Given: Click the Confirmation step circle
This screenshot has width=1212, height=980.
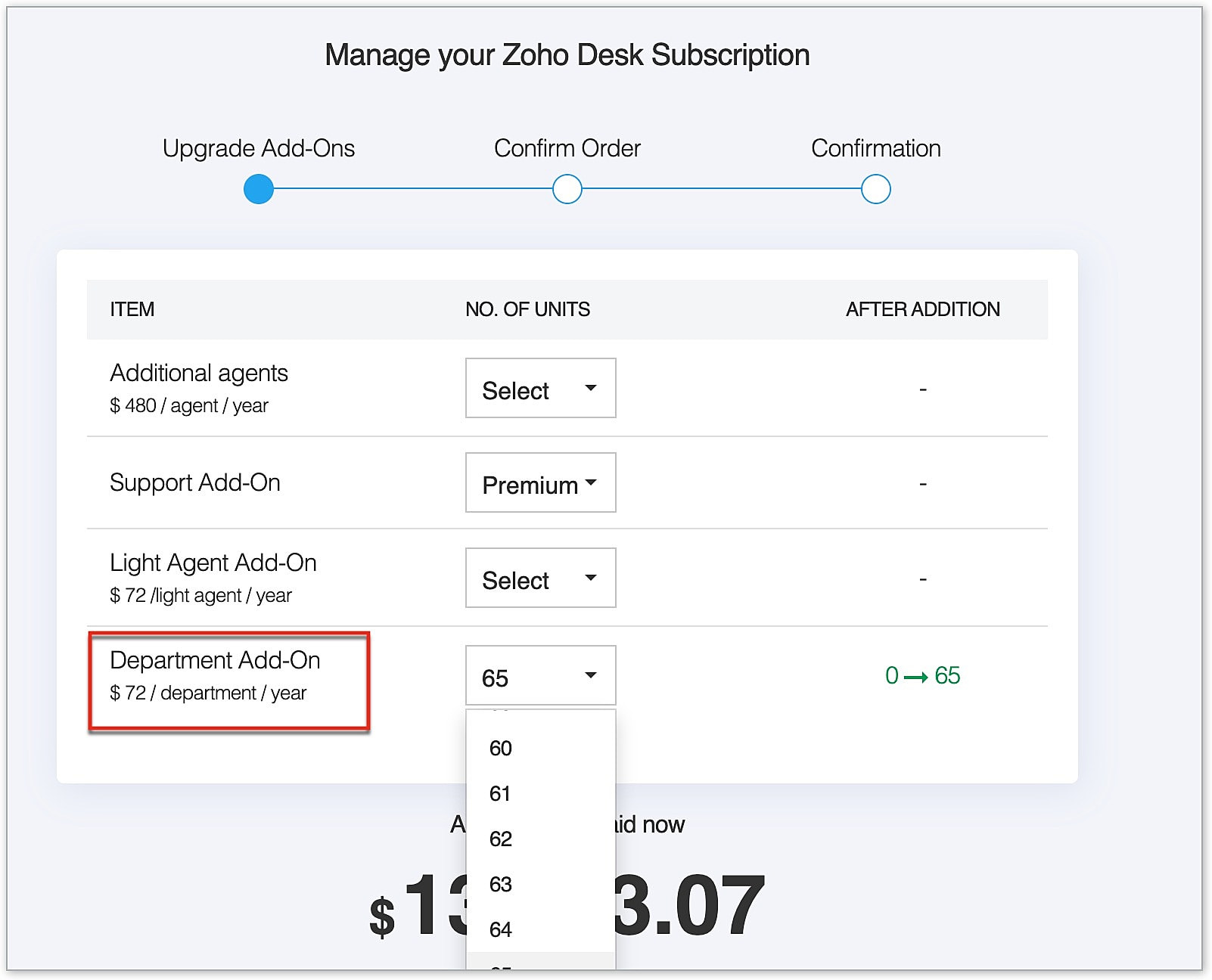Looking at the screenshot, I should click(876, 189).
